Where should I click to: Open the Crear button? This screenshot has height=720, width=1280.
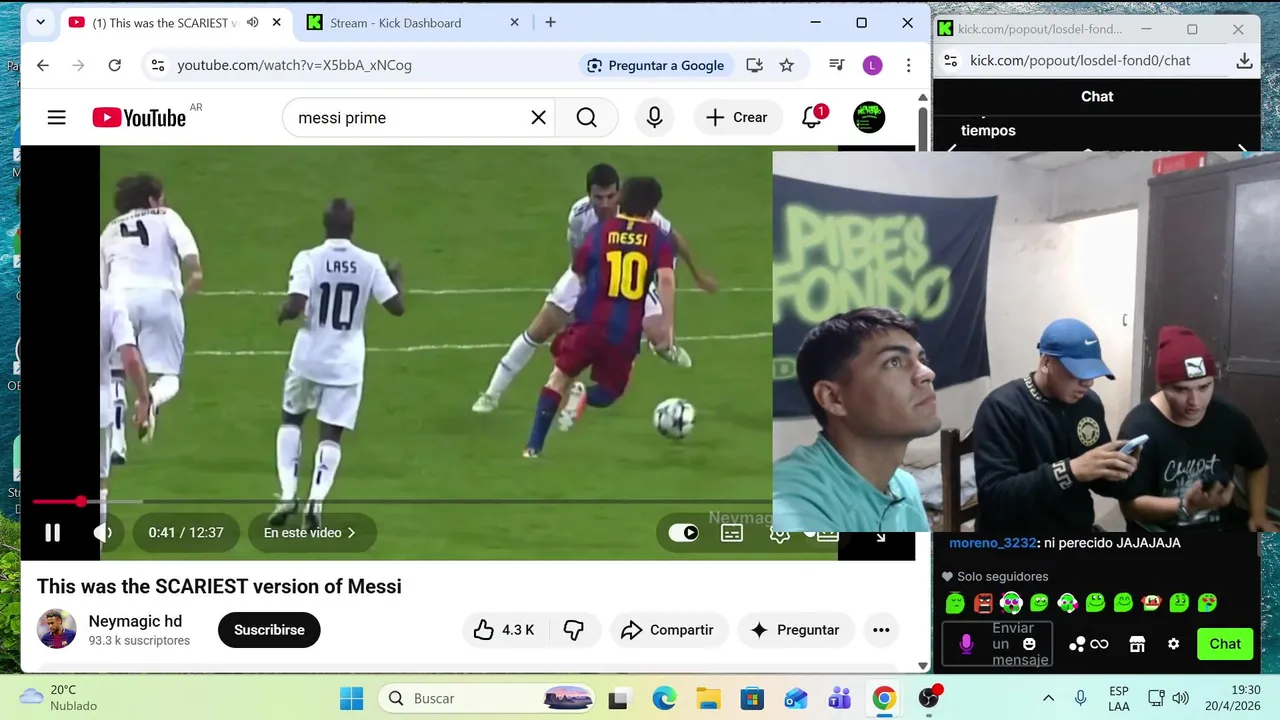(x=737, y=118)
